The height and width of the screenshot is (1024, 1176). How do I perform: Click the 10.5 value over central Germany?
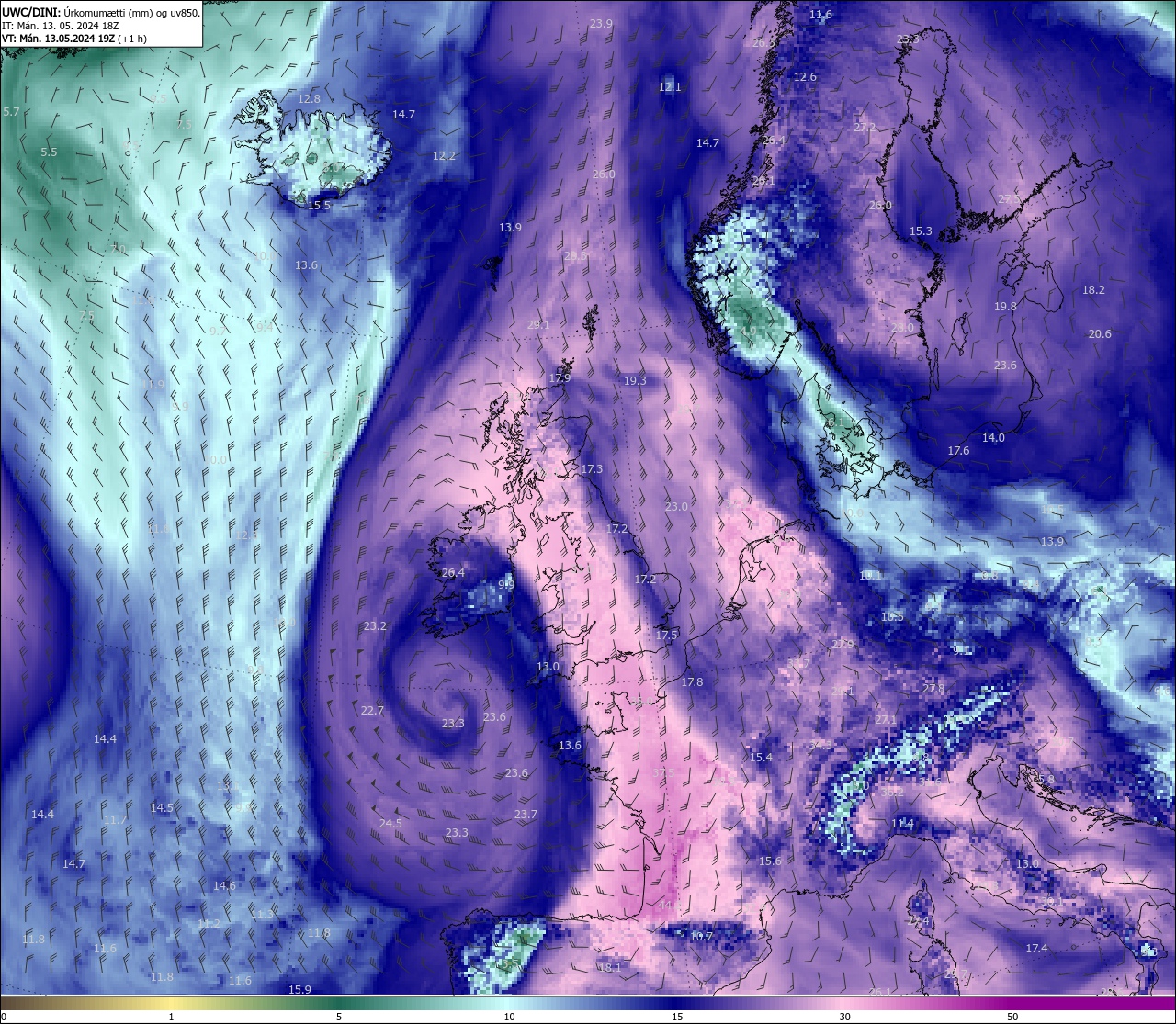coord(892,617)
